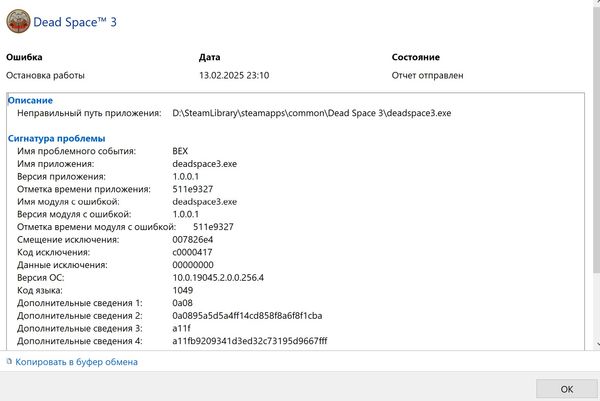
Task: Click the Версия приложения label
Action: click(x=61, y=176)
